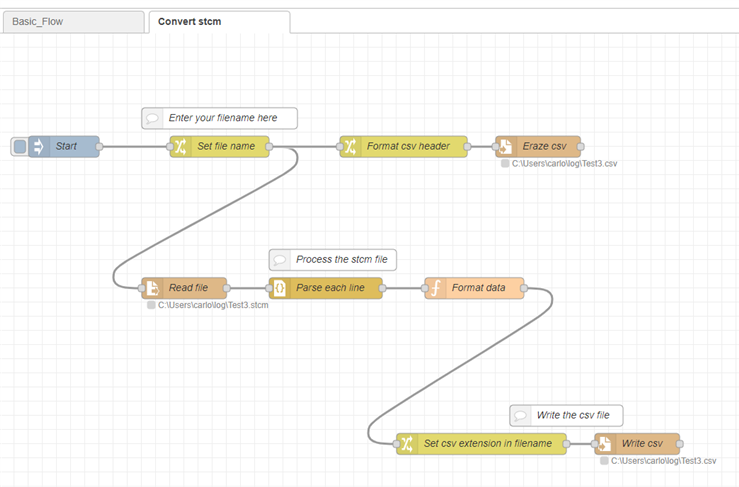Click status square under Read file node
The image size is (739, 487).
(x=151, y=305)
